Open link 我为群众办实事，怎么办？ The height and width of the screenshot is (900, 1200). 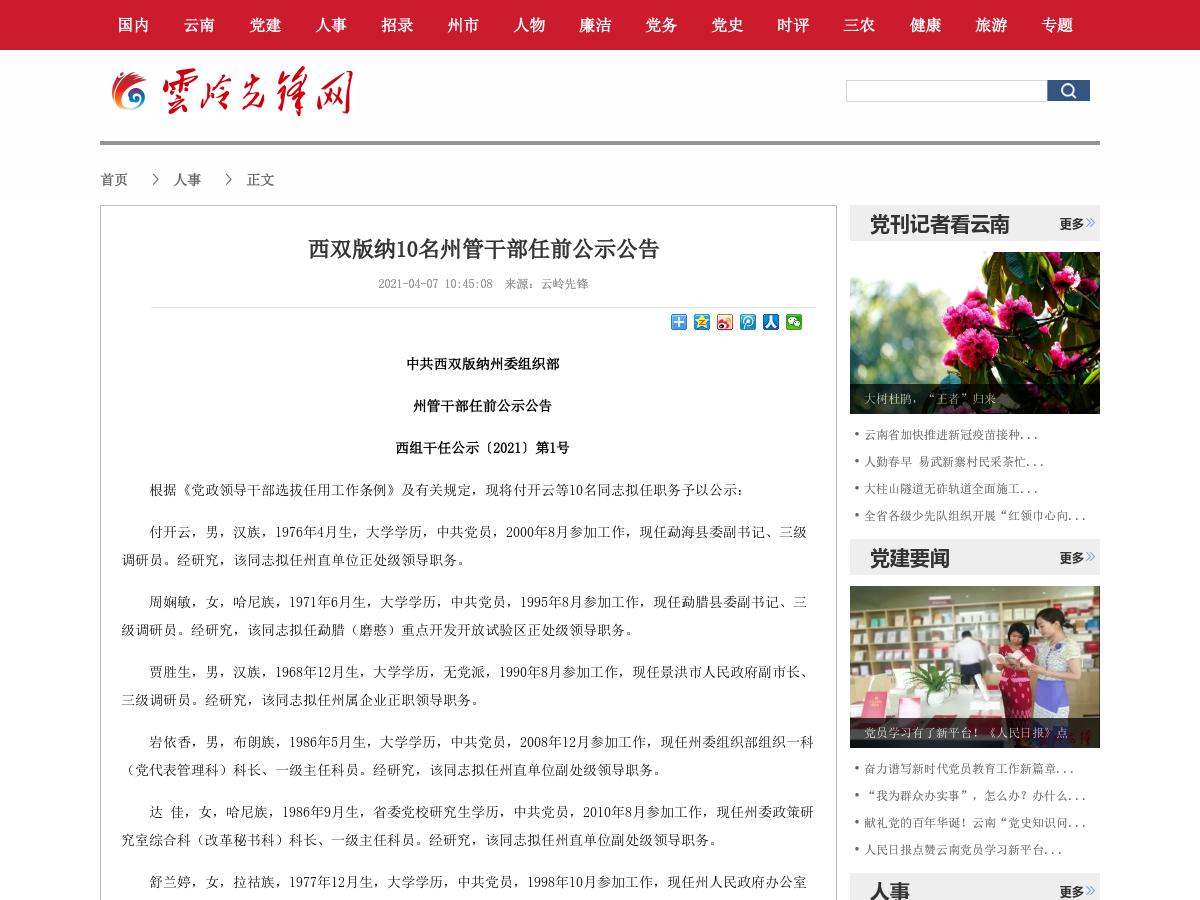tap(975, 796)
